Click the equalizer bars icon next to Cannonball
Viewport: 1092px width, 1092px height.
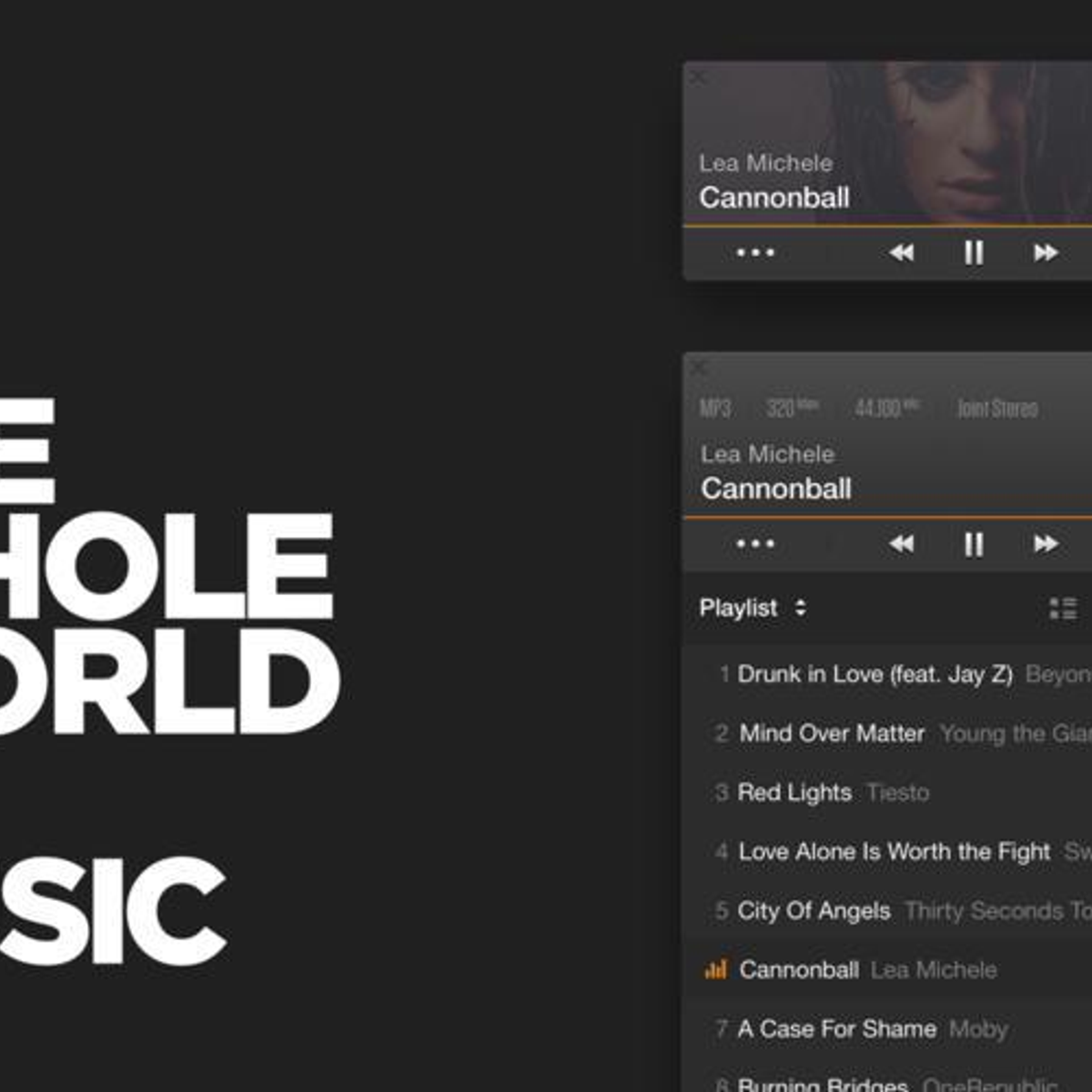click(x=717, y=969)
